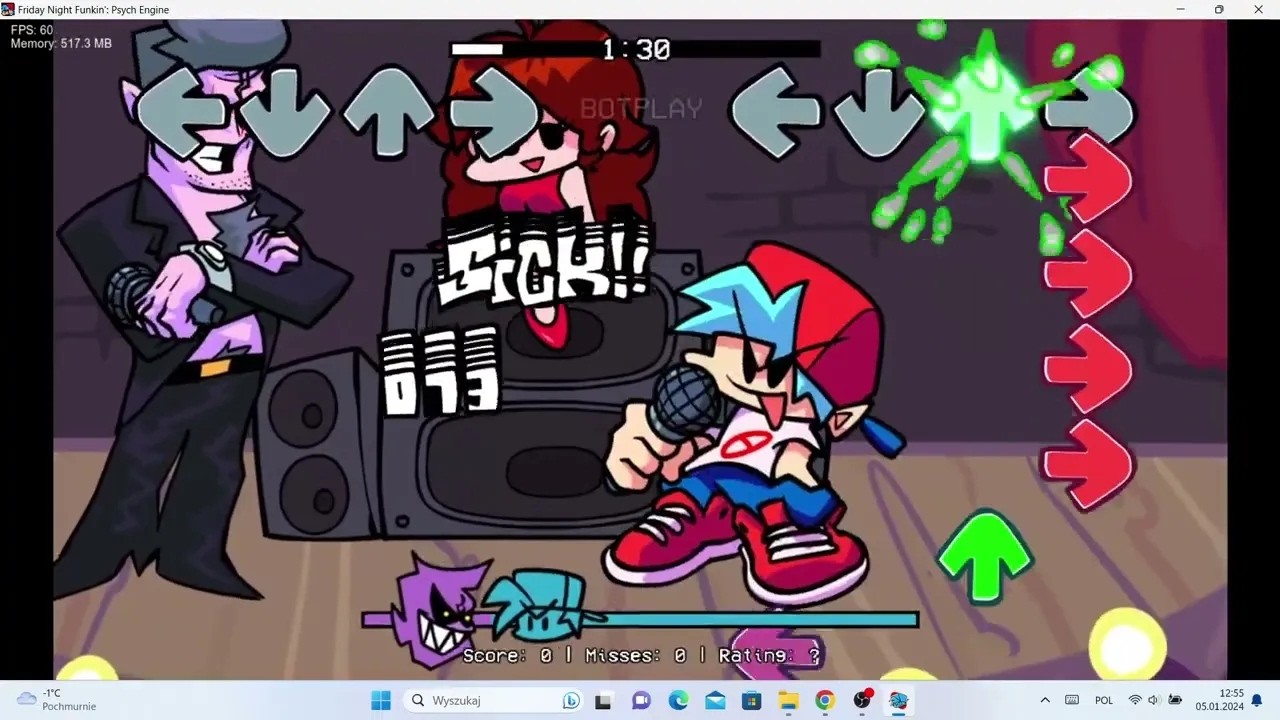Open Task View from the taskbar
The image size is (1280, 720).
pyautogui.click(x=603, y=701)
